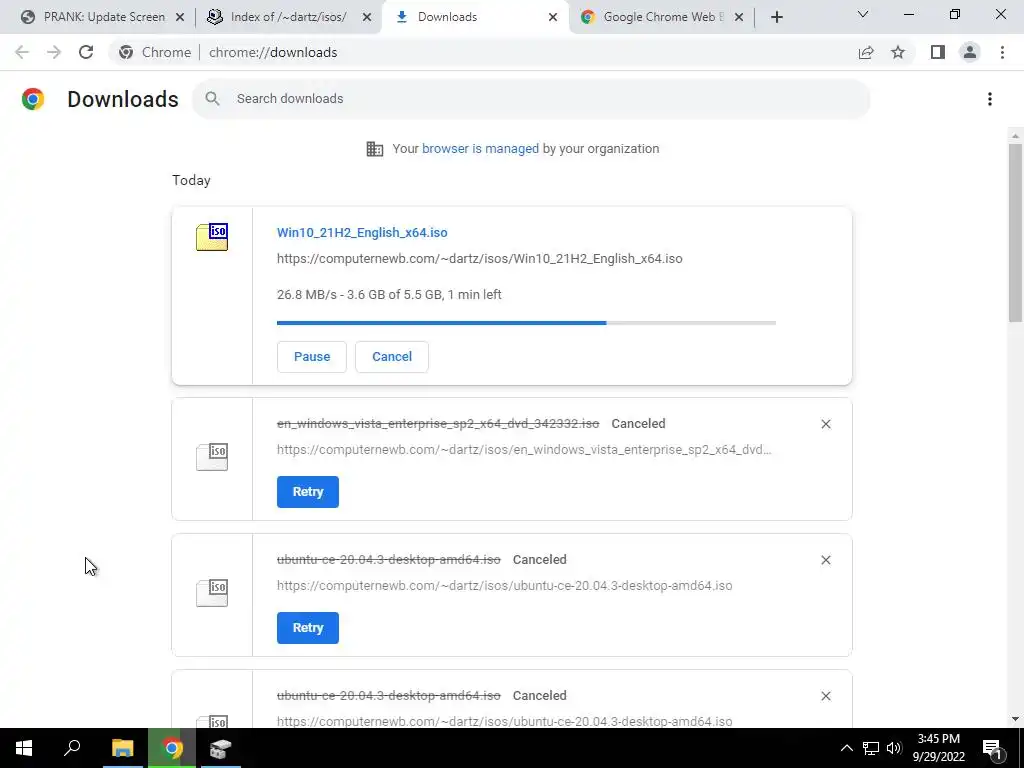Image resolution: width=1024 pixels, height=768 pixels.
Task: Remove the windows vista entry from list
Action: click(x=826, y=424)
